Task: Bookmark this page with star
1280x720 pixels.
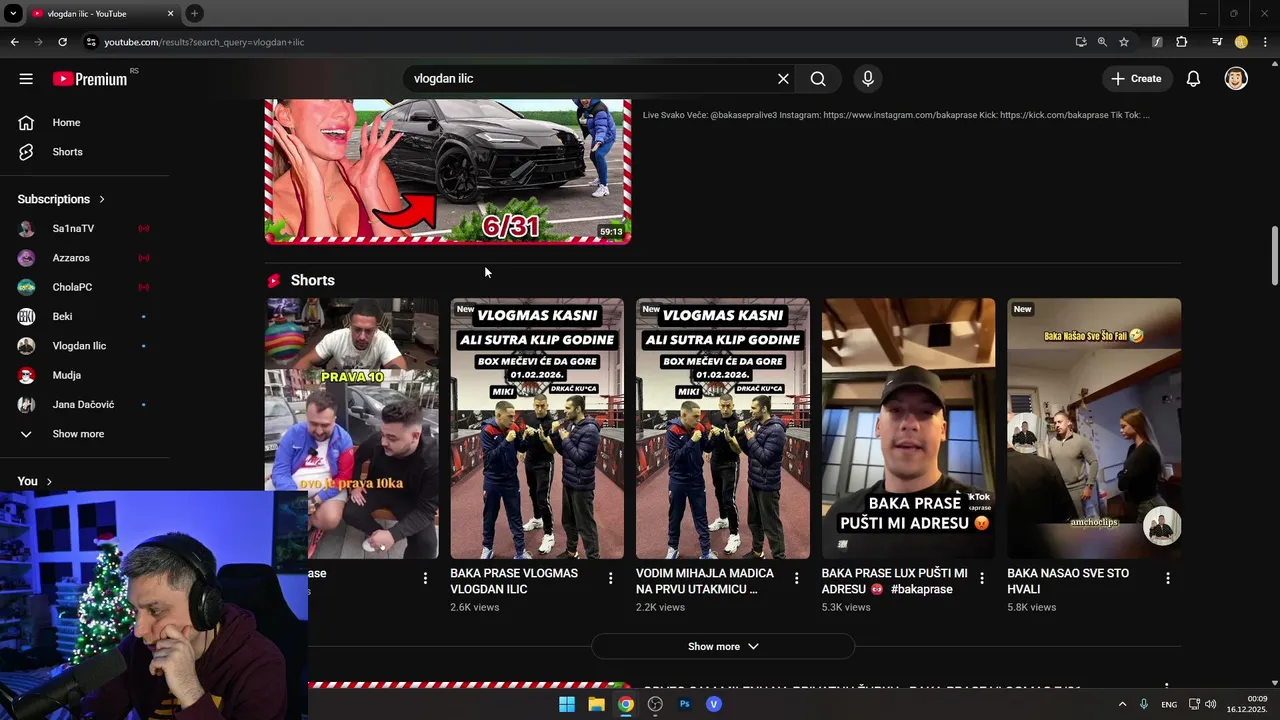Action: click(1124, 42)
